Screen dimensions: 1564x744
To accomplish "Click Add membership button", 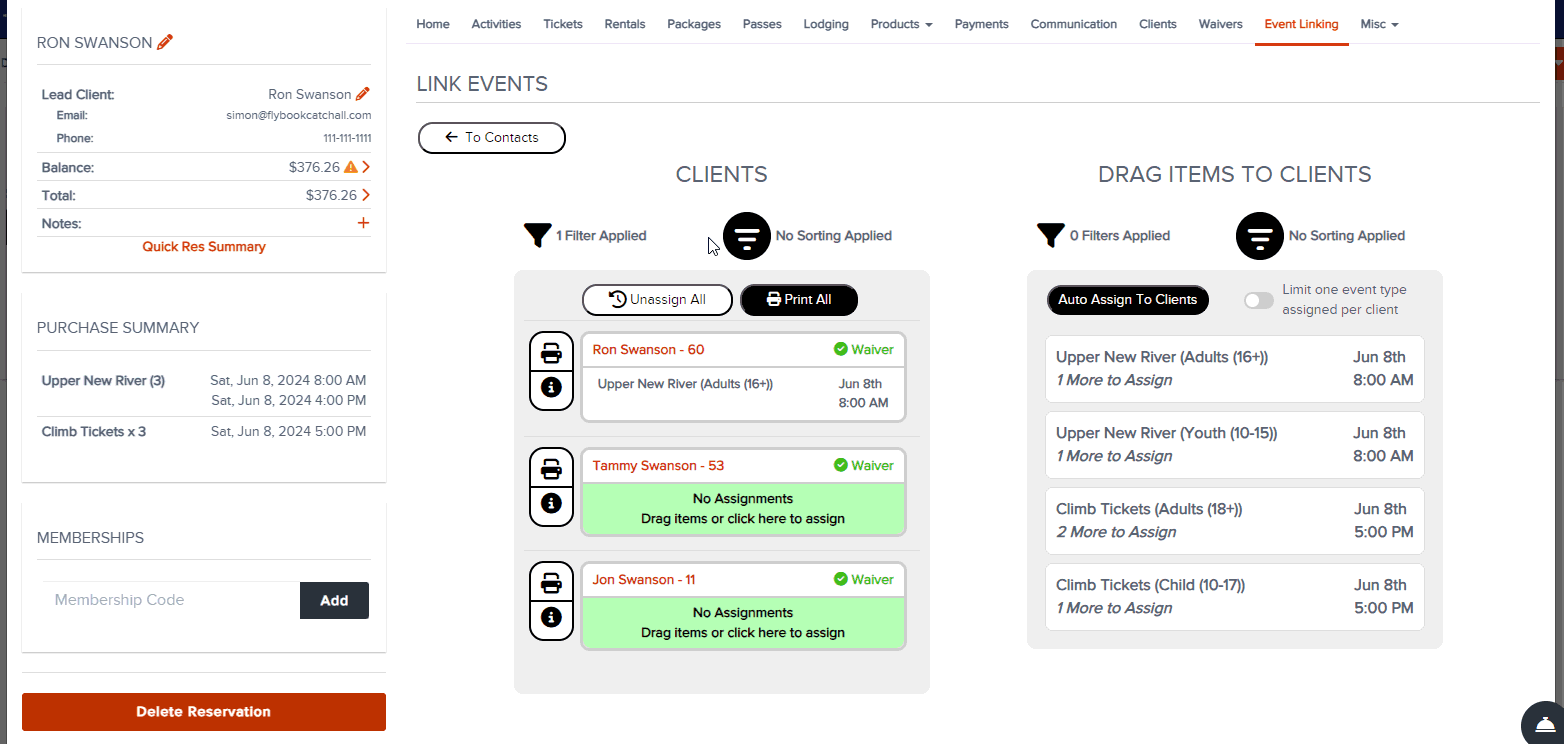I will (334, 600).
